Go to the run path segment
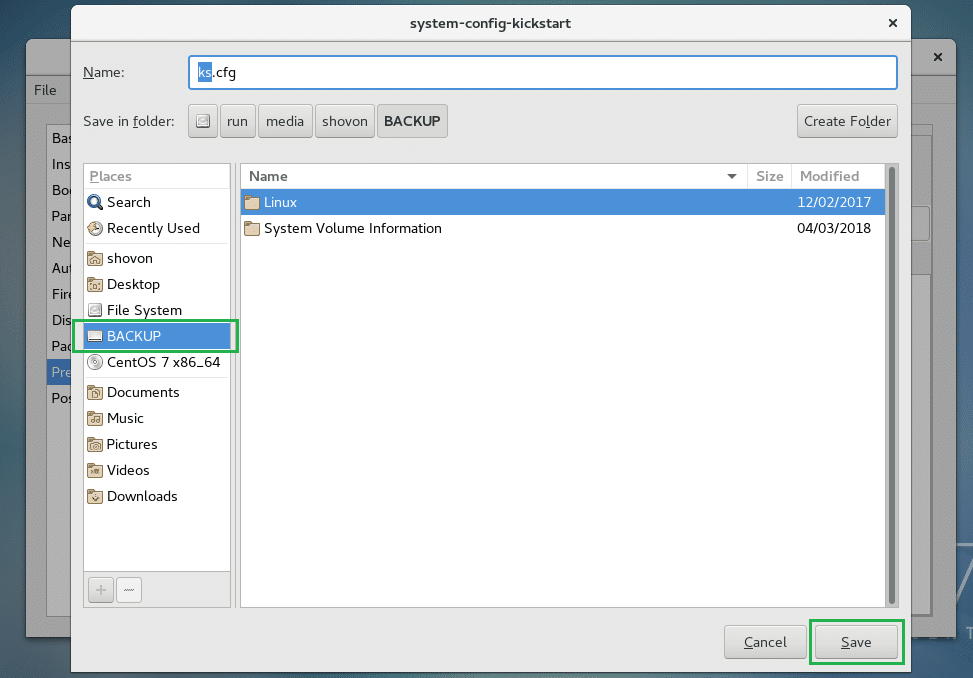This screenshot has height=678, width=973. pos(238,121)
